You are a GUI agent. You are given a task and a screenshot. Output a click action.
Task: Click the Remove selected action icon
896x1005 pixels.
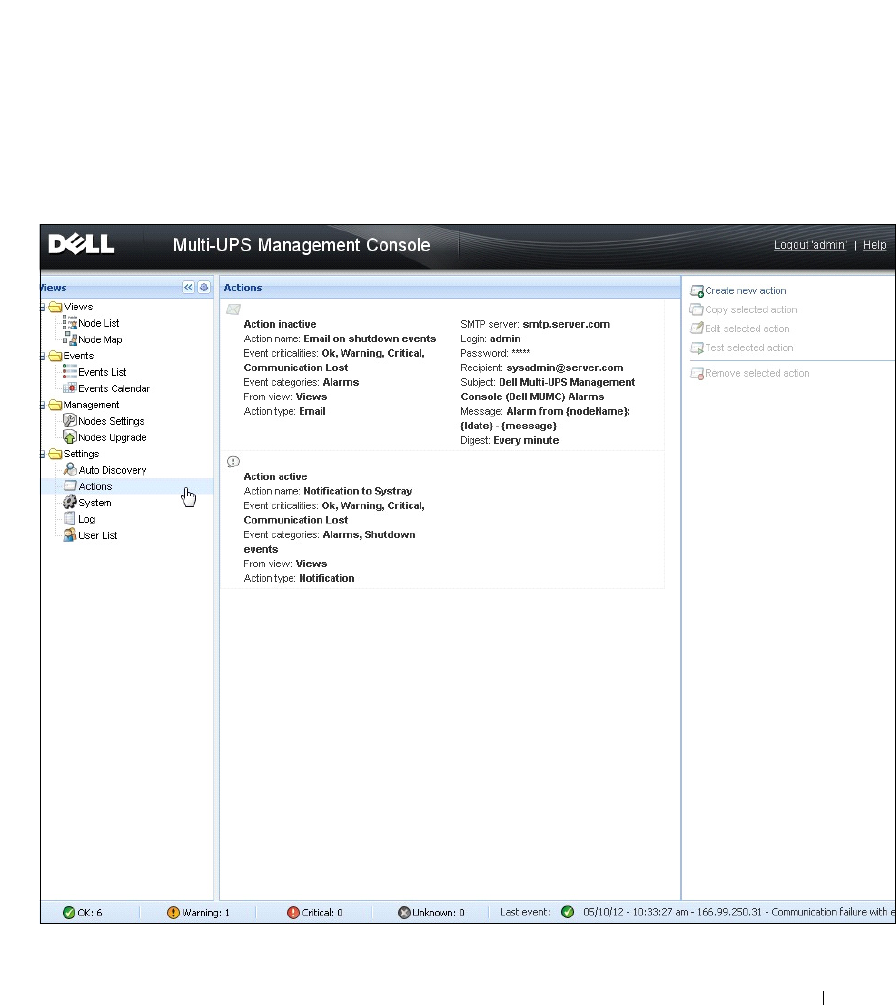click(x=697, y=373)
